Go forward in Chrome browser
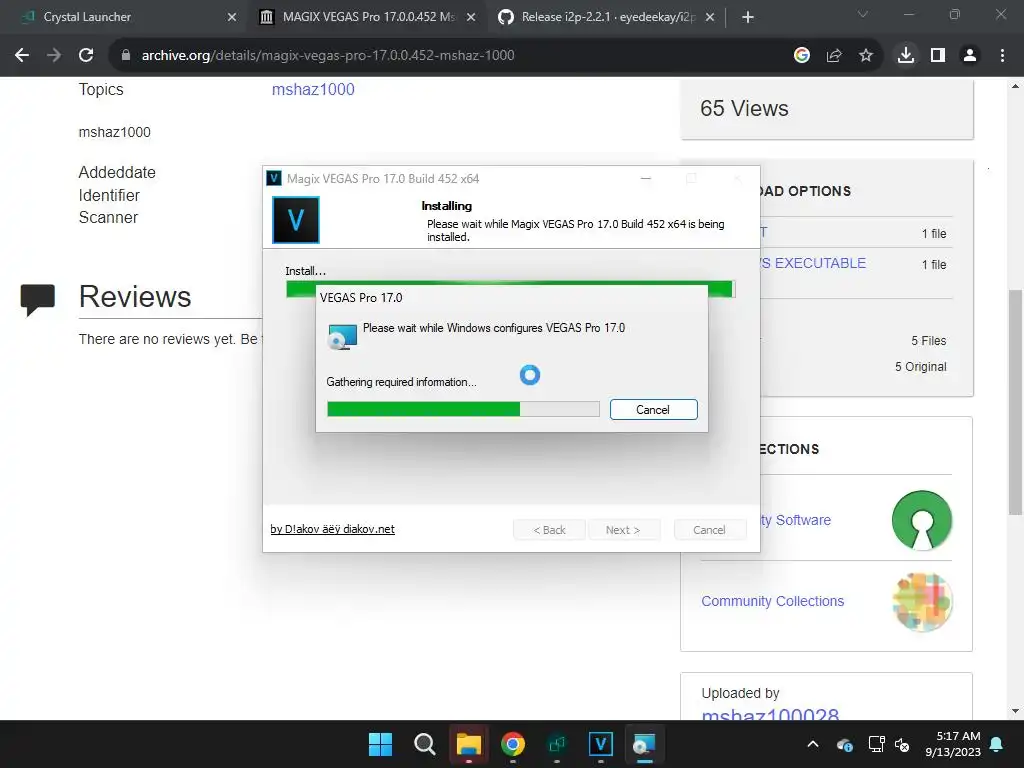Image resolution: width=1024 pixels, height=768 pixels. (x=54, y=56)
